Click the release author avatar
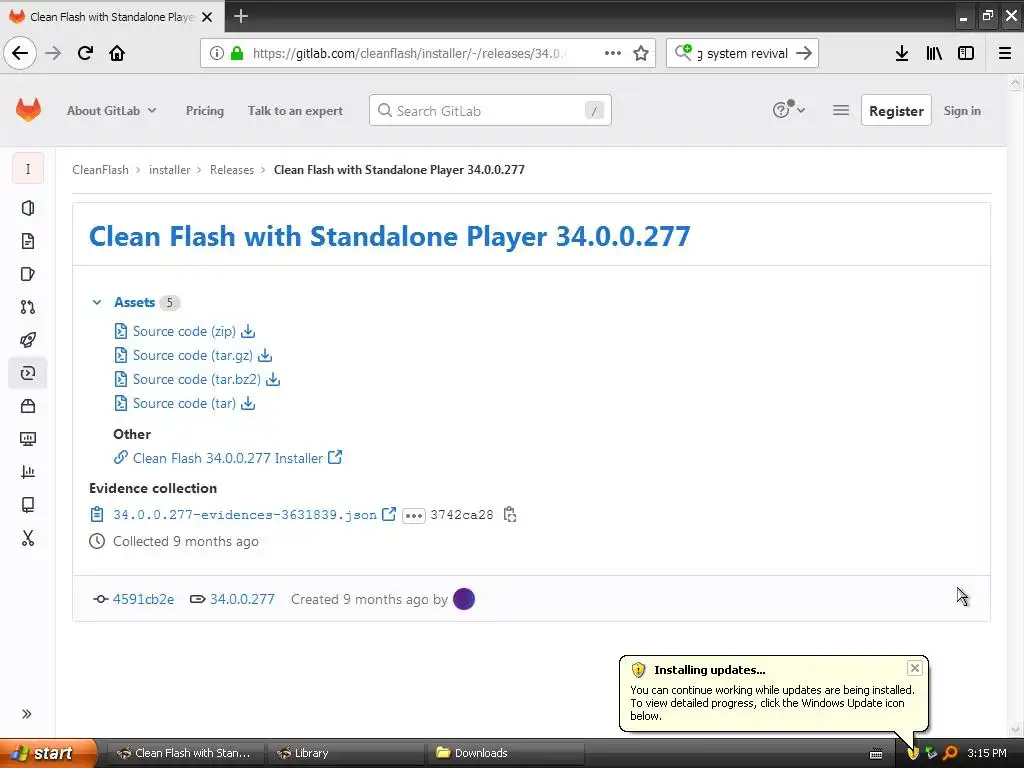 pyautogui.click(x=464, y=599)
